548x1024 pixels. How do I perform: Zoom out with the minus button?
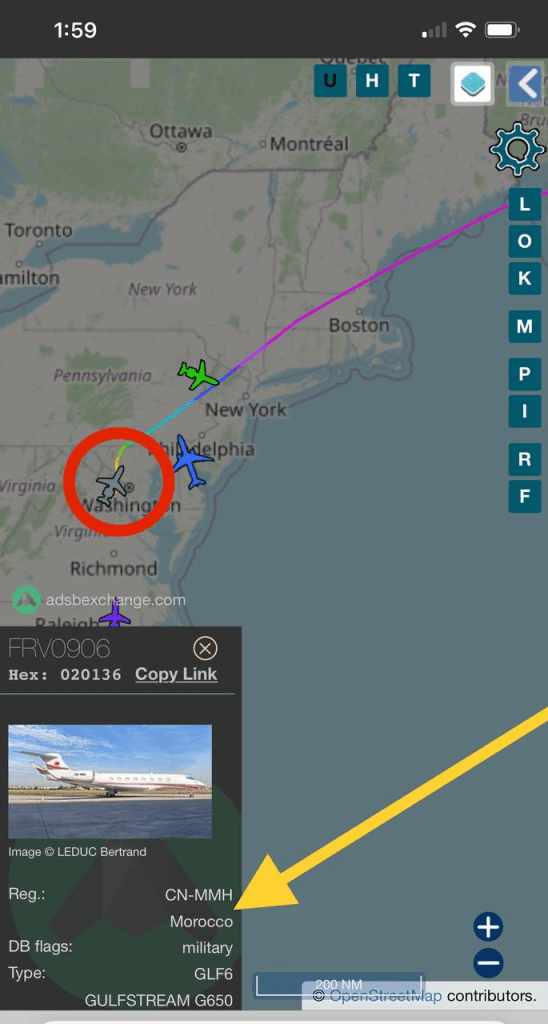pyautogui.click(x=489, y=962)
